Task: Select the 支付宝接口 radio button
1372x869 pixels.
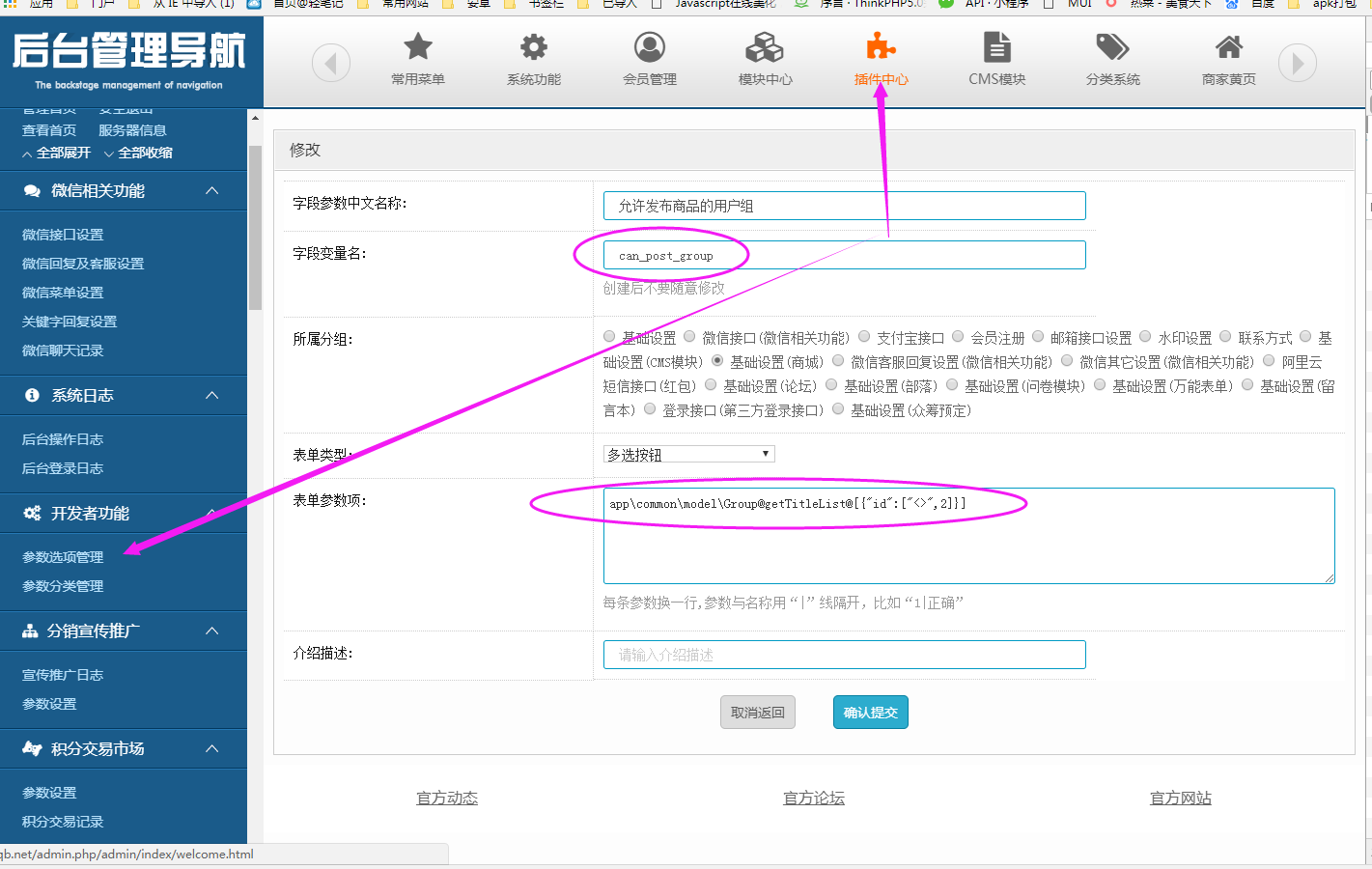Action: tap(864, 337)
